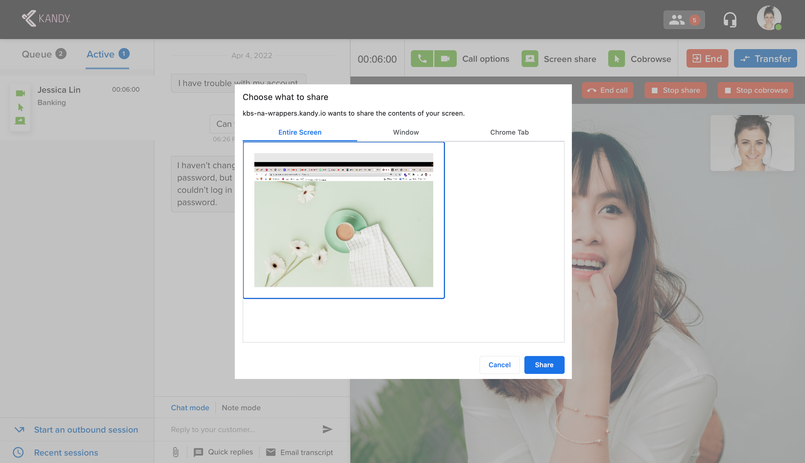
Task: Click Start an outbound session link
Action: [86, 430]
